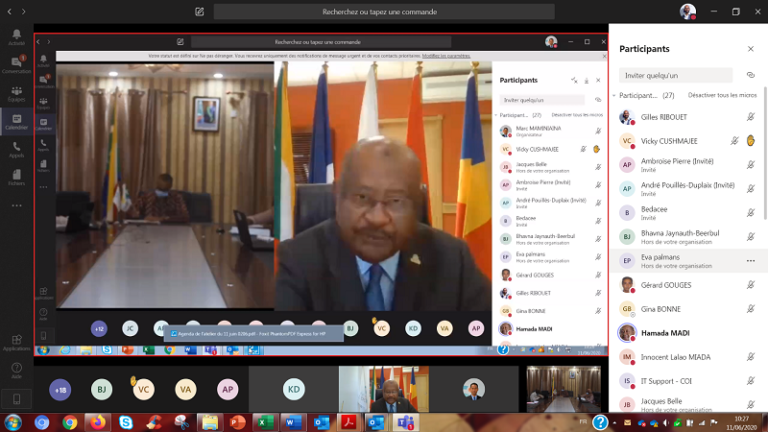Open the Activité notifications bell
768x432 pixels.
pos(16,36)
